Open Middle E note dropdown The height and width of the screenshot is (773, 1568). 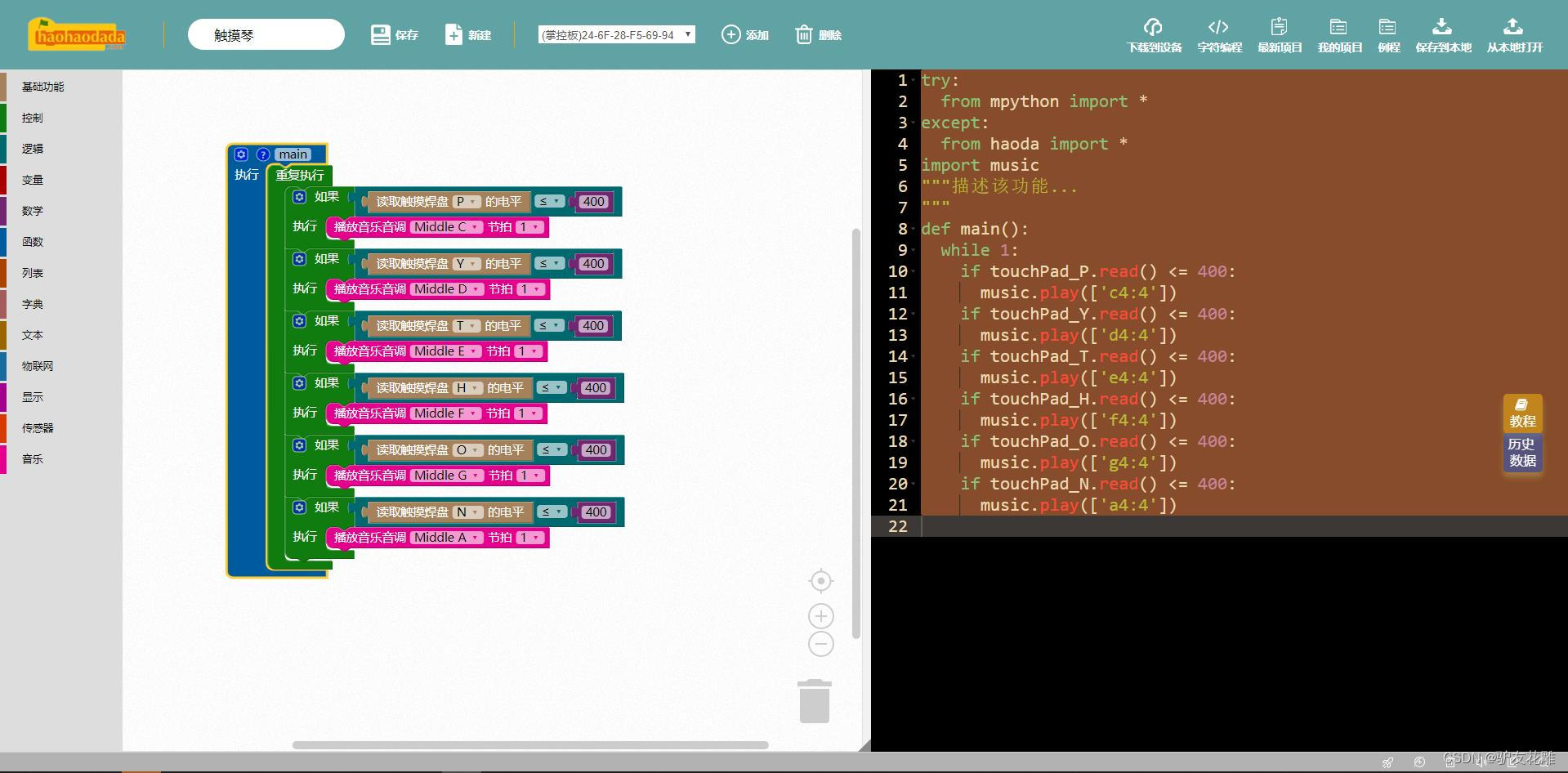point(445,351)
